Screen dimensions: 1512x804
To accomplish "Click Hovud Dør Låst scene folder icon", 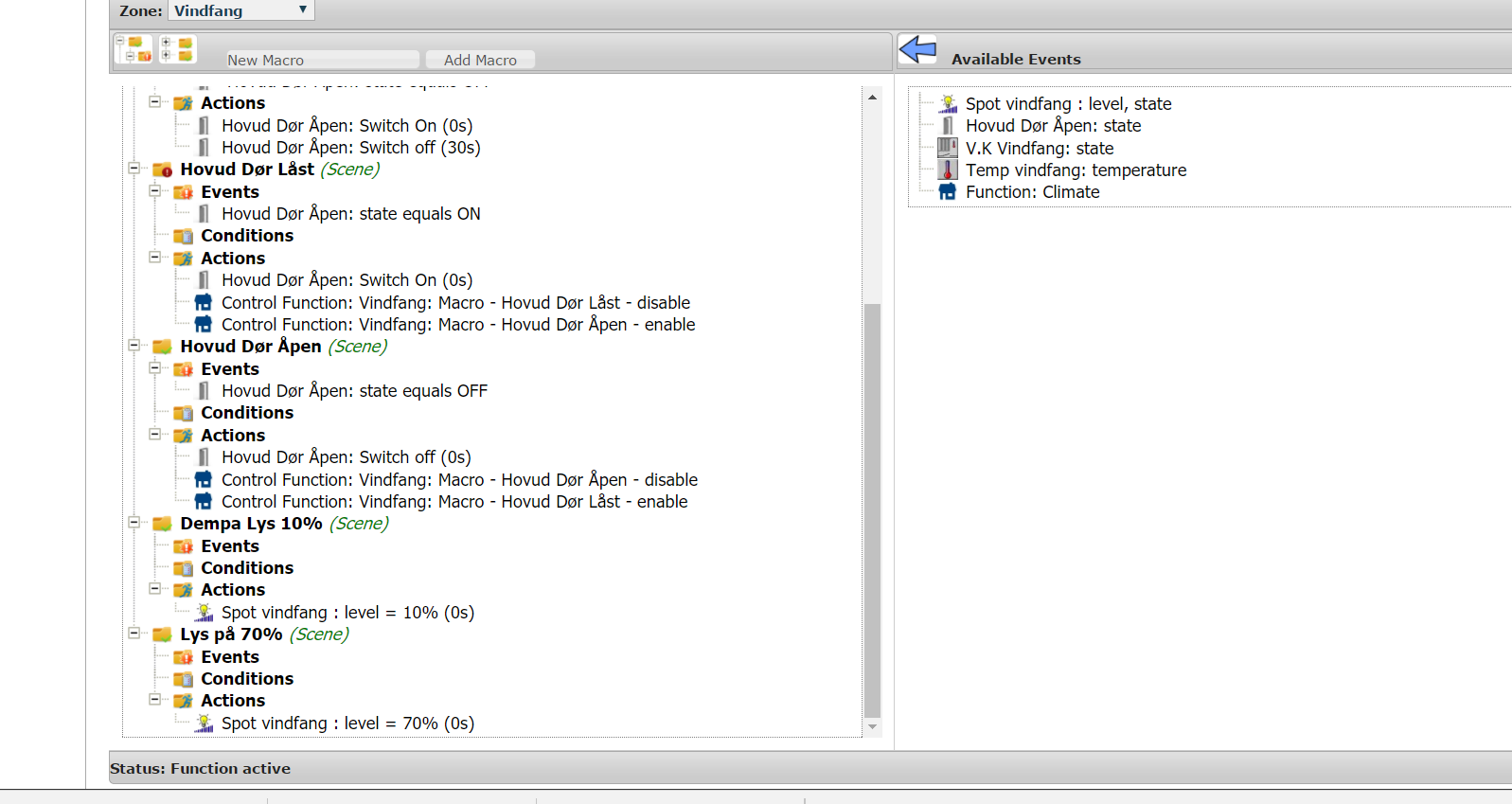I will [x=162, y=170].
